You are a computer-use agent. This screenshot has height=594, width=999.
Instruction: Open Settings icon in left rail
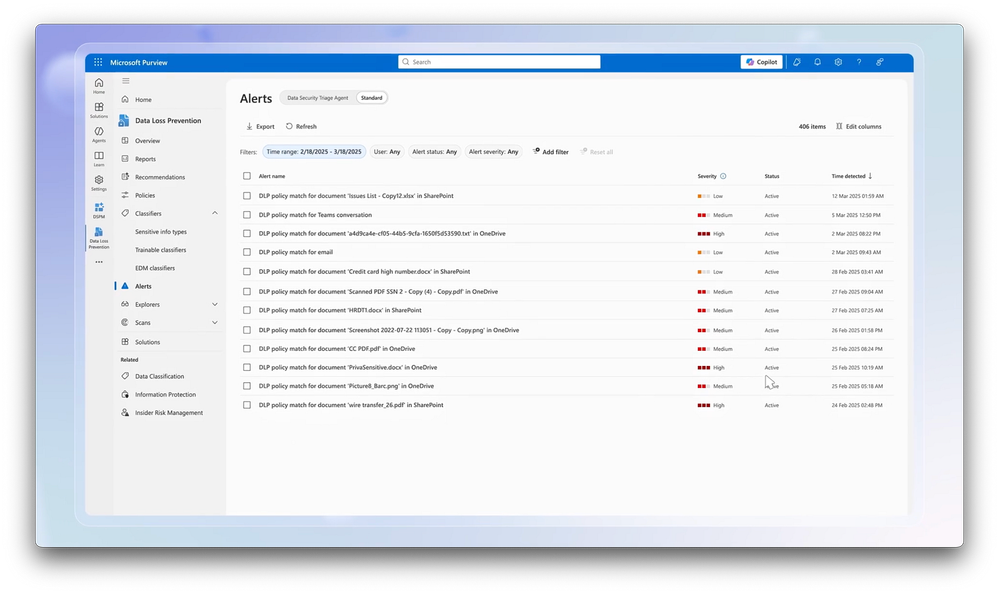point(99,183)
